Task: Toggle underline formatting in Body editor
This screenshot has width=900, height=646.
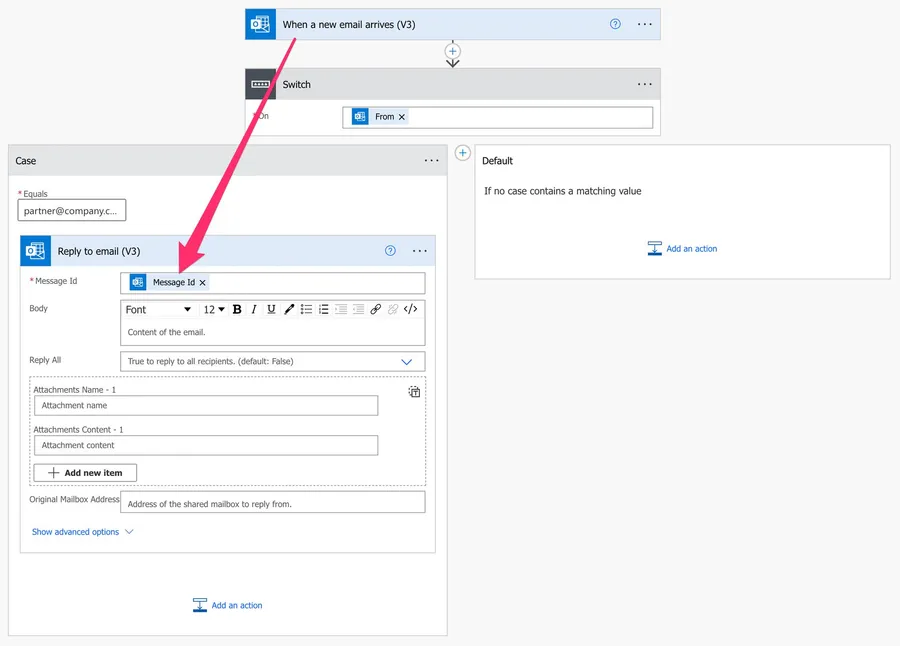Action: [x=271, y=310]
